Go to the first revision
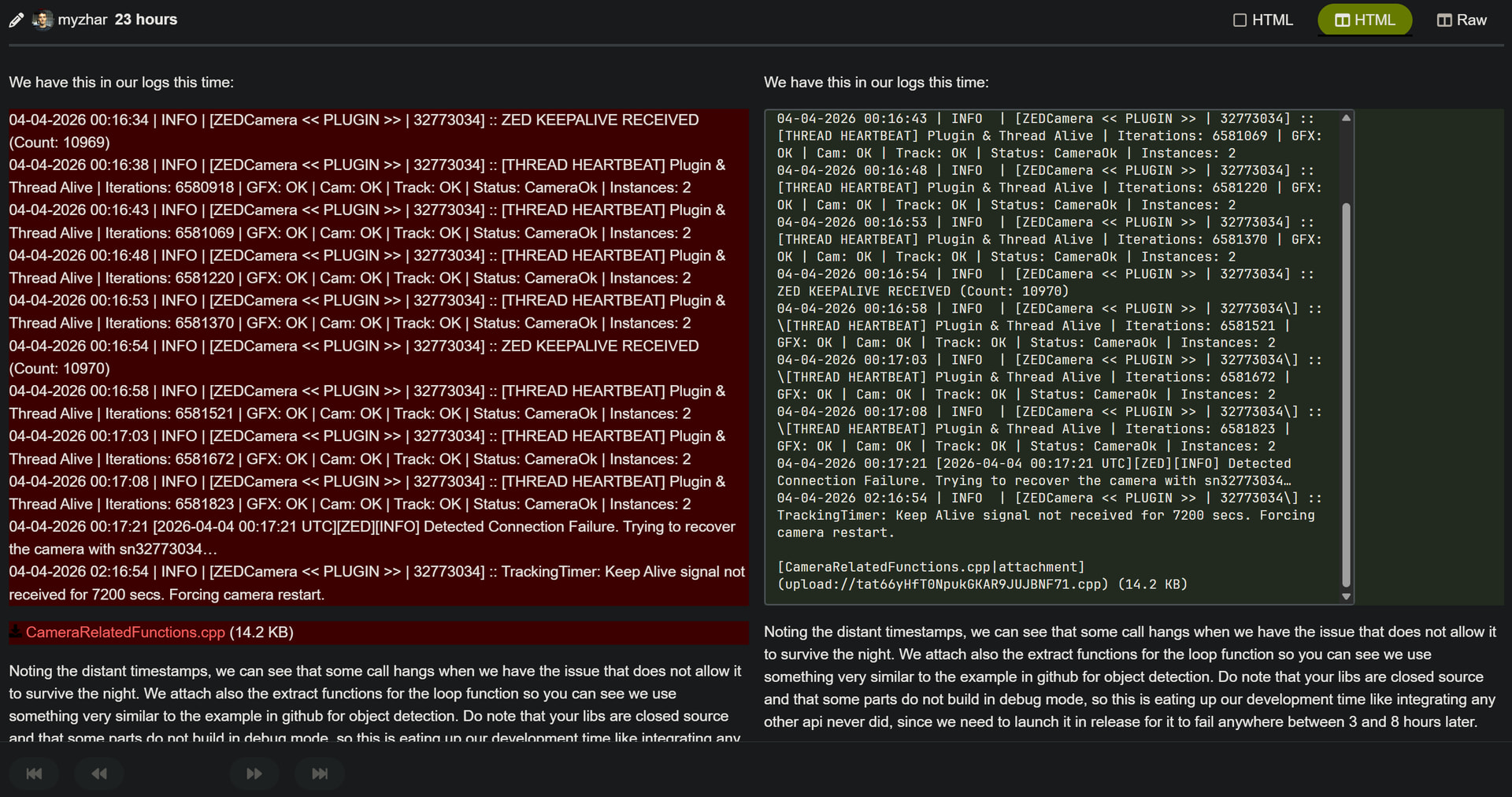 tap(34, 773)
